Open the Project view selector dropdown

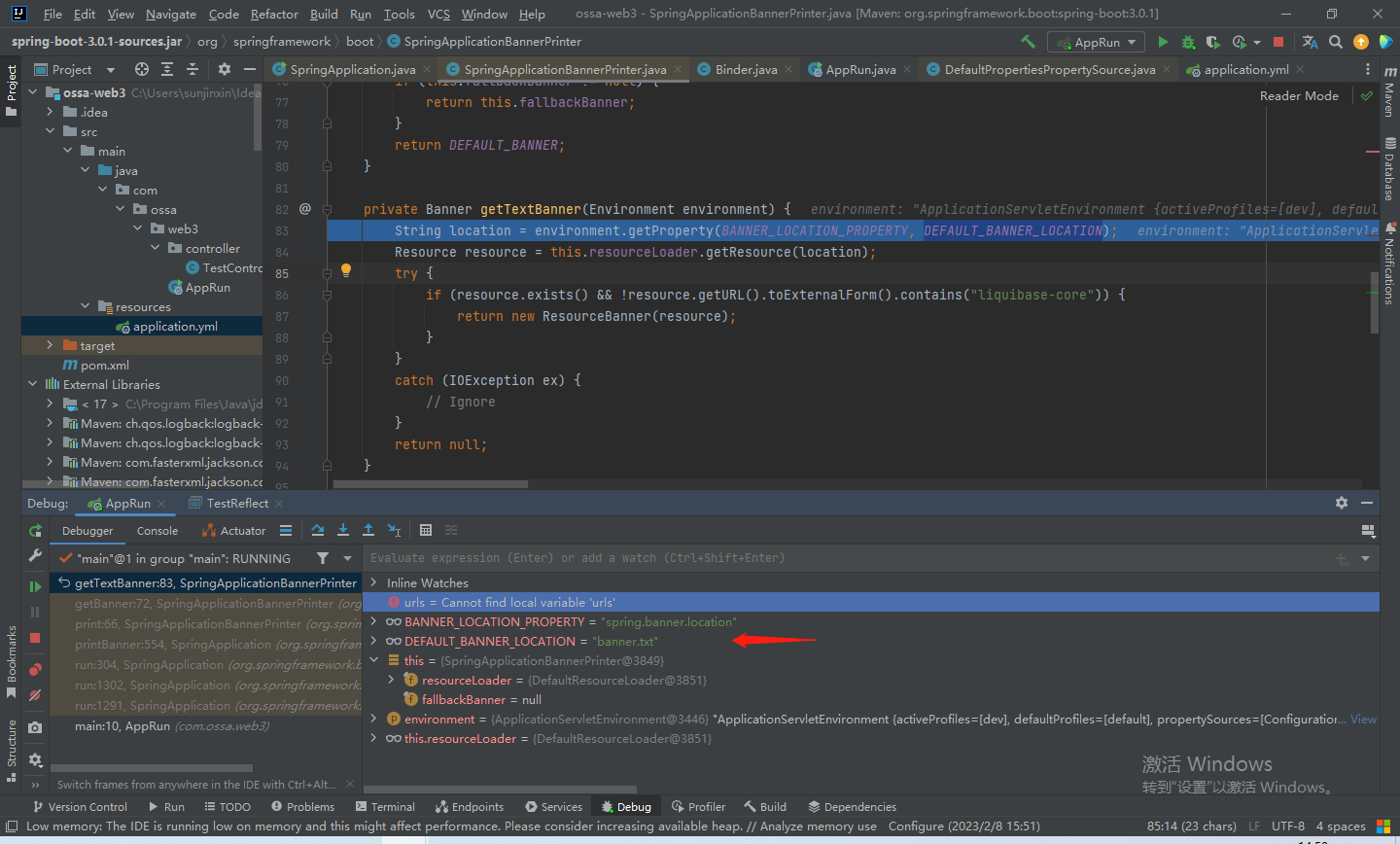coord(110,70)
